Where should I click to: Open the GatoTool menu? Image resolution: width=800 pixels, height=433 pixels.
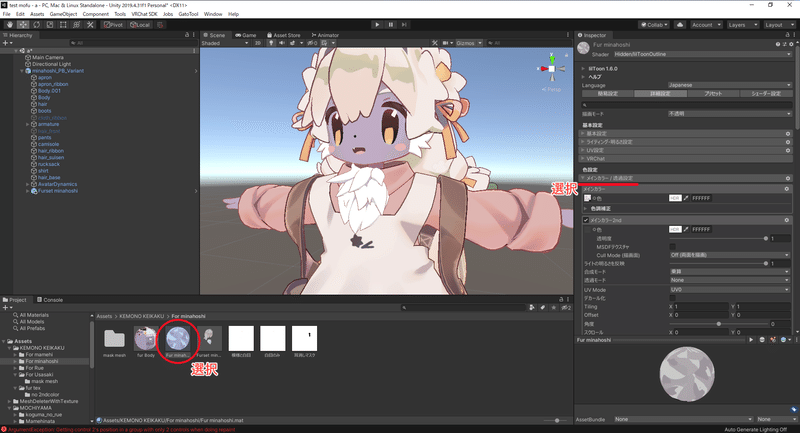point(188,14)
